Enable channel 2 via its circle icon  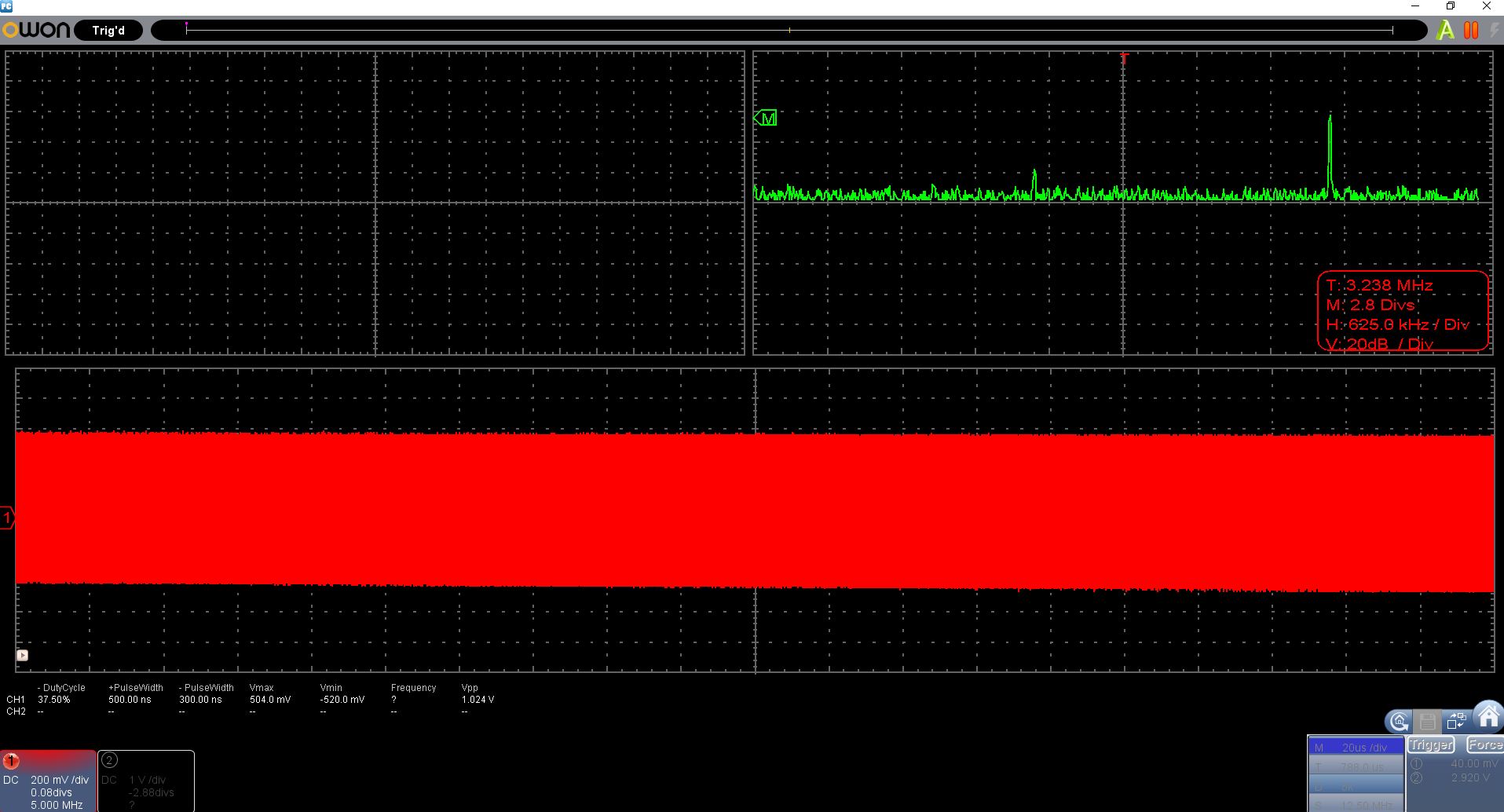tap(109, 759)
